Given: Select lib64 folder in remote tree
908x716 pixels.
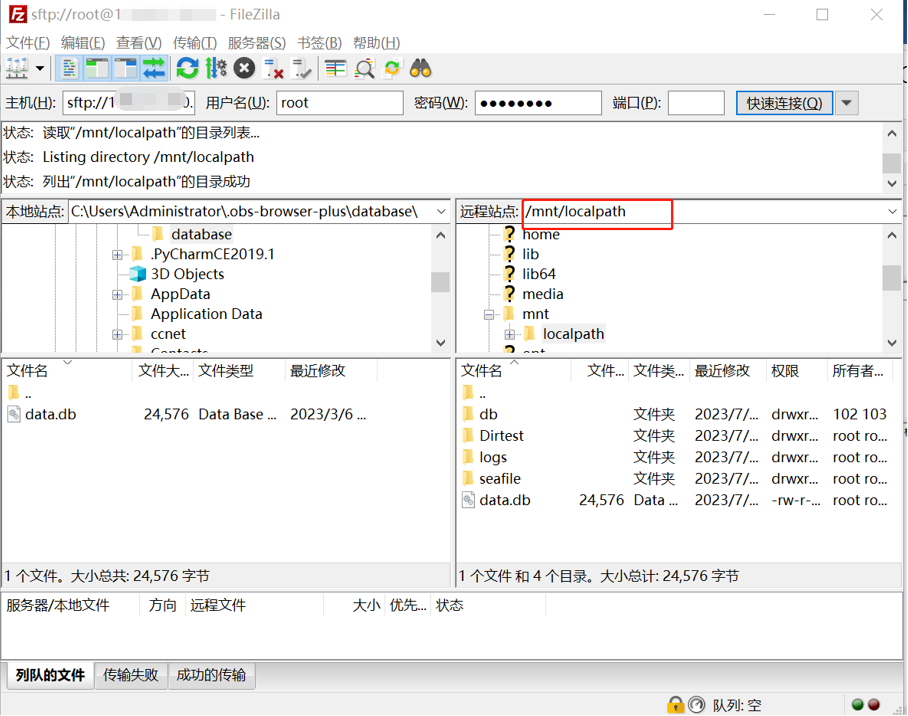Looking at the screenshot, I should click(x=539, y=274).
